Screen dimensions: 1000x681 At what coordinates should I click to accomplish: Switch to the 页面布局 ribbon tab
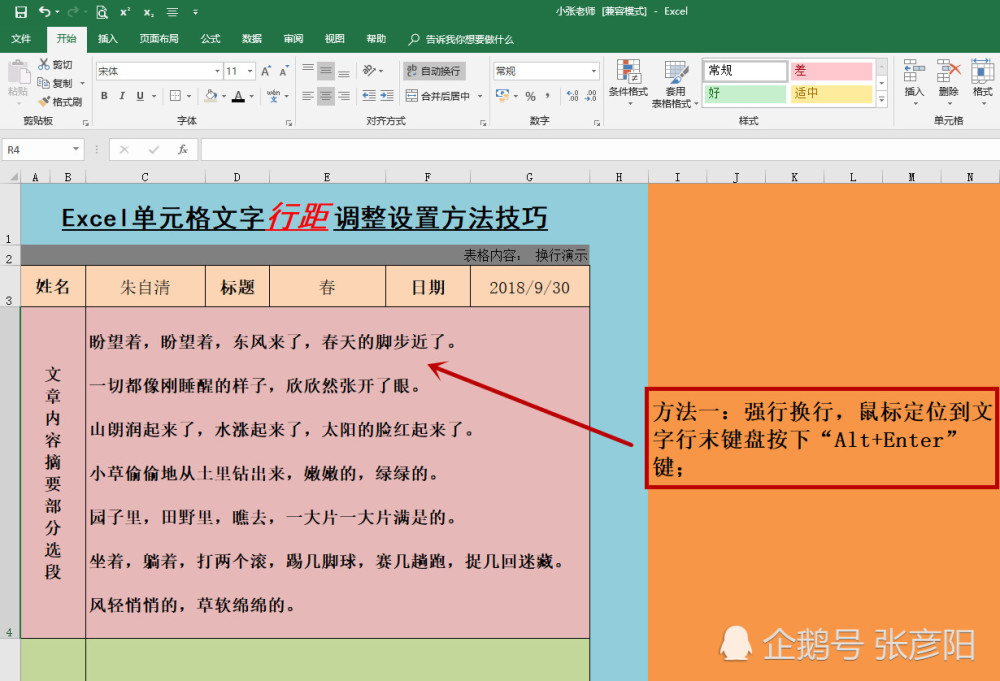(x=159, y=39)
